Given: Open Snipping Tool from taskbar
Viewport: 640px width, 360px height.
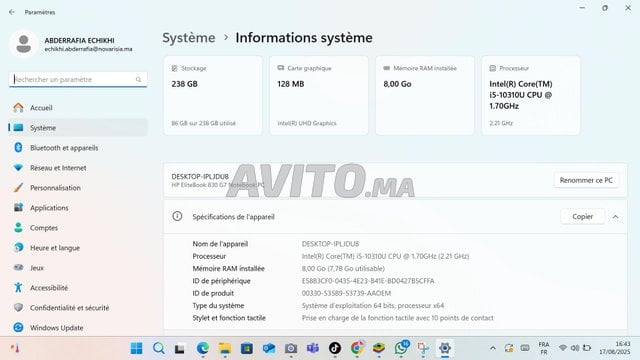Looking at the screenshot, I should [423, 348].
